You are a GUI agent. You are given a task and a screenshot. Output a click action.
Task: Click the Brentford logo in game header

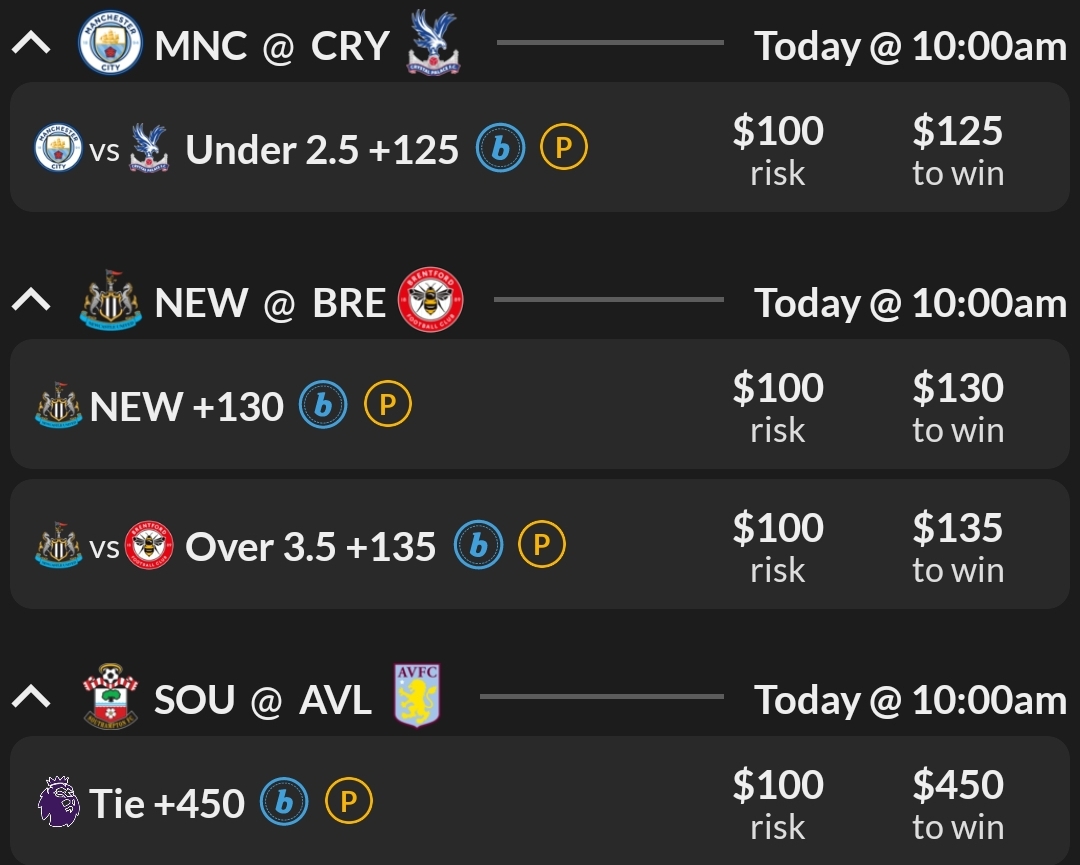(x=431, y=300)
